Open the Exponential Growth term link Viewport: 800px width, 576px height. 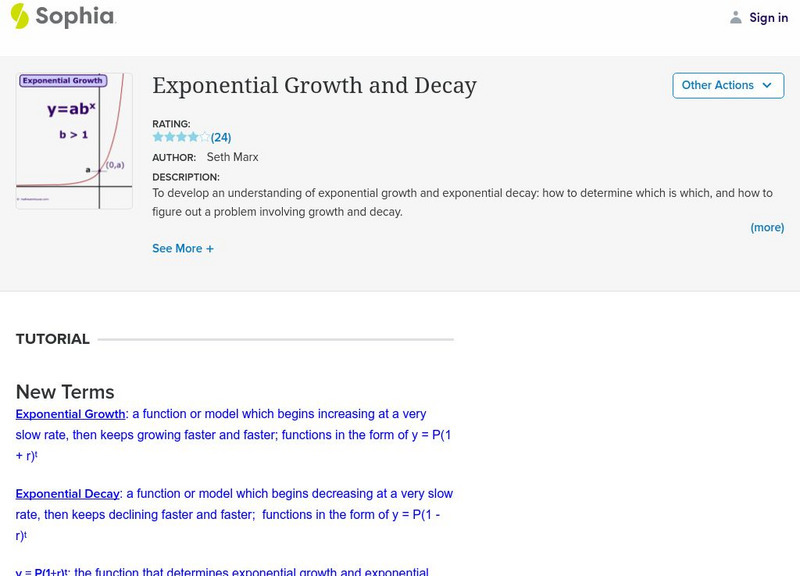point(70,414)
